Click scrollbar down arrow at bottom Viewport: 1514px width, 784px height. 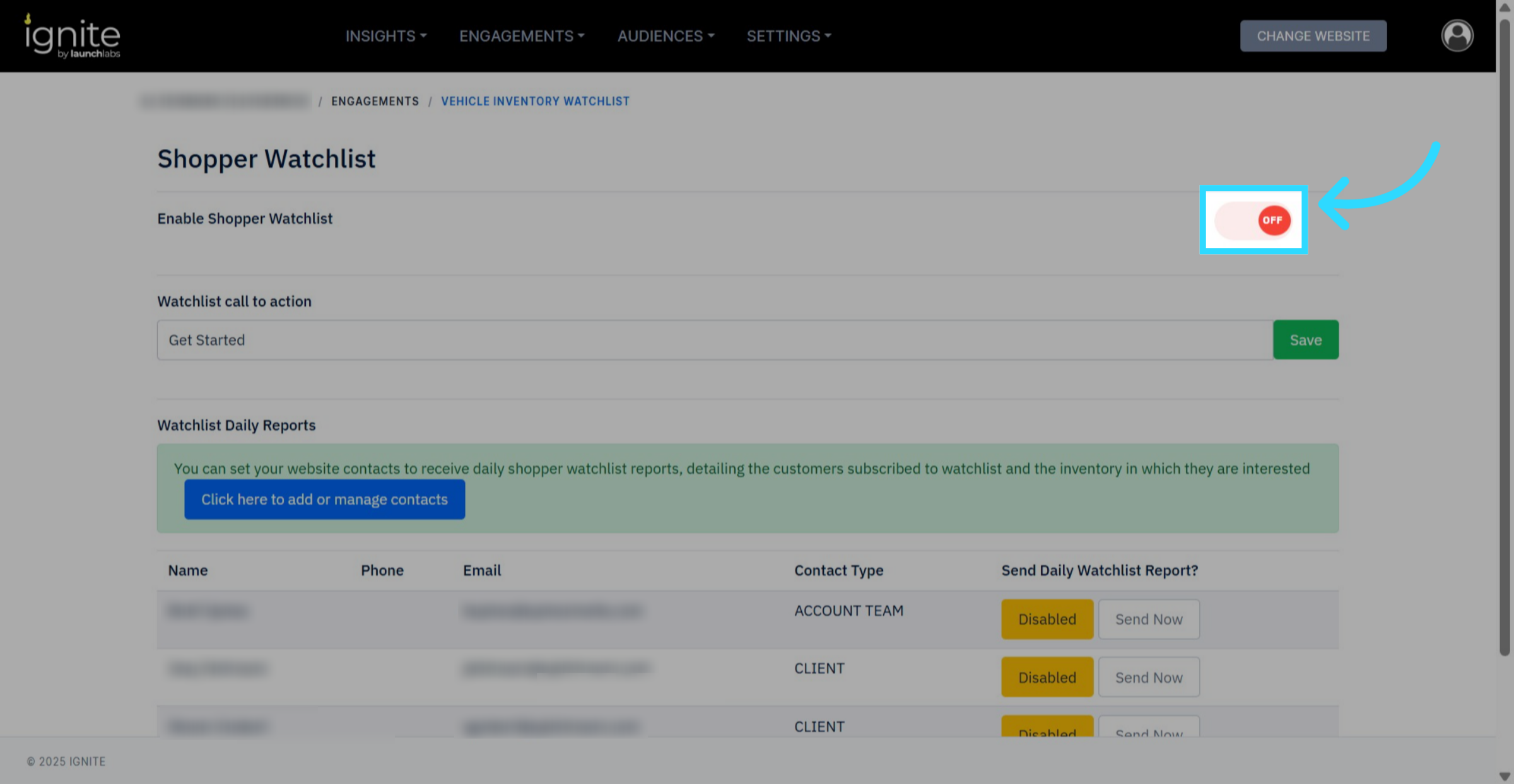1505,776
